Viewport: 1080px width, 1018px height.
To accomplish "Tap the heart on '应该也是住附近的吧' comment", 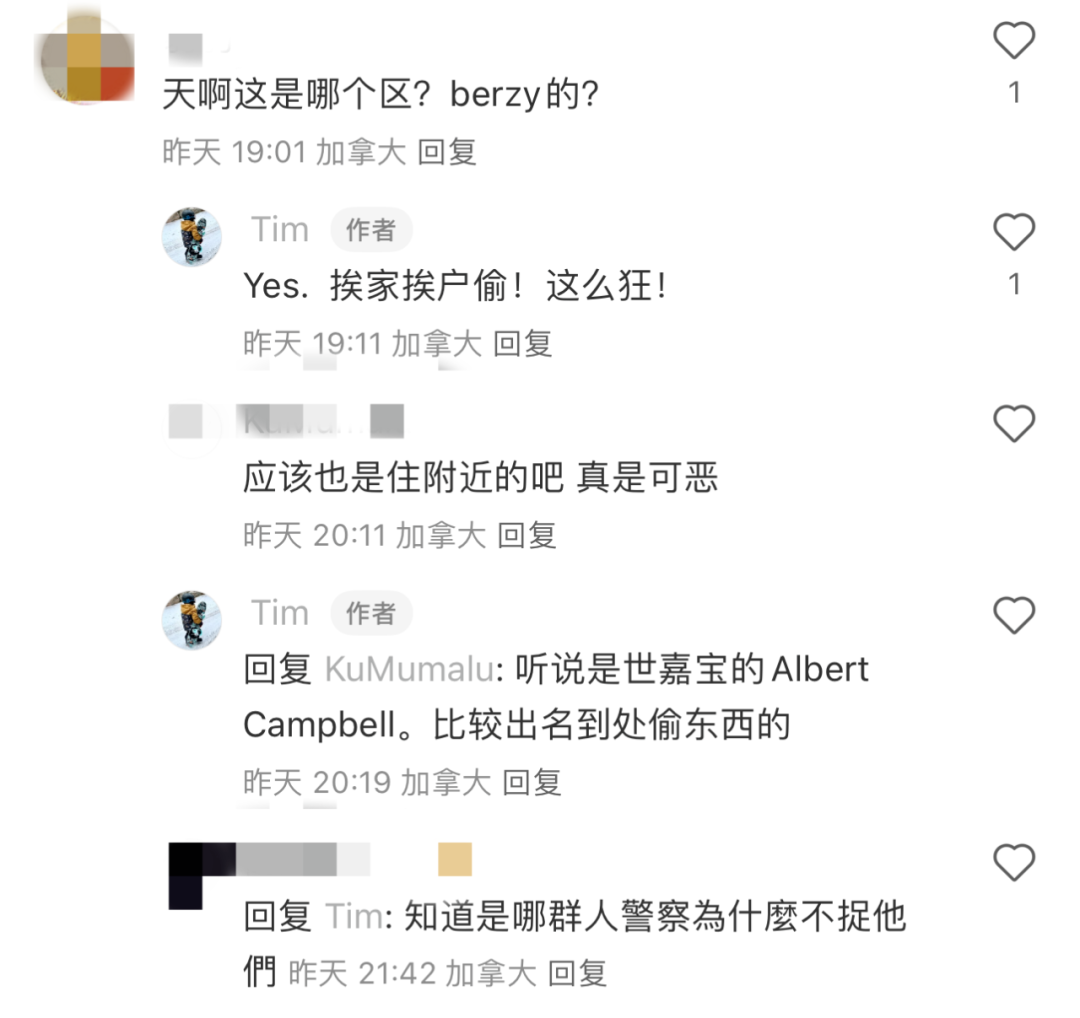I will click(1014, 423).
